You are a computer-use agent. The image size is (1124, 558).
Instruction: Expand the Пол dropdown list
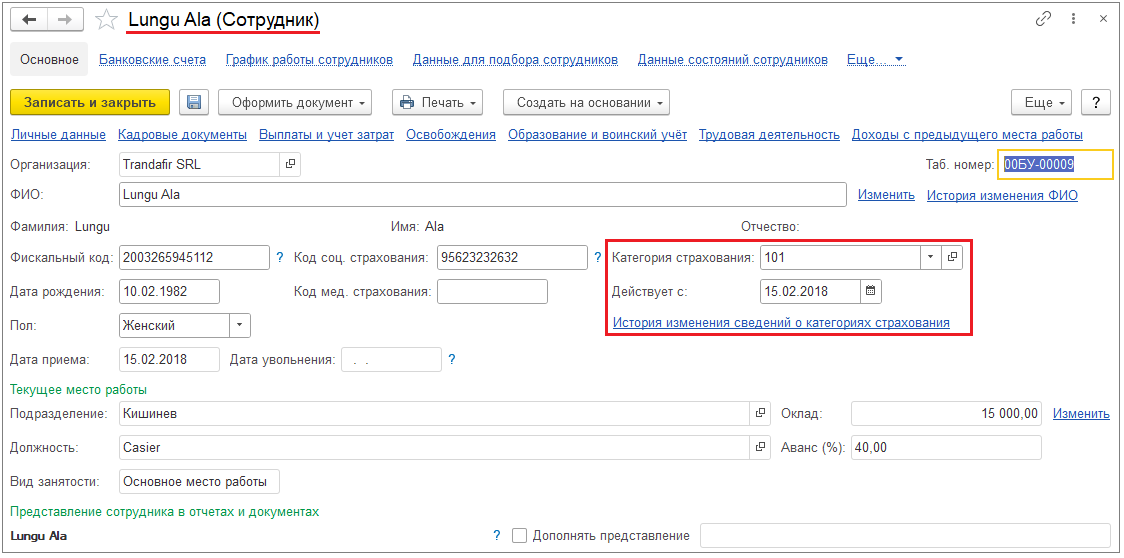point(239,325)
